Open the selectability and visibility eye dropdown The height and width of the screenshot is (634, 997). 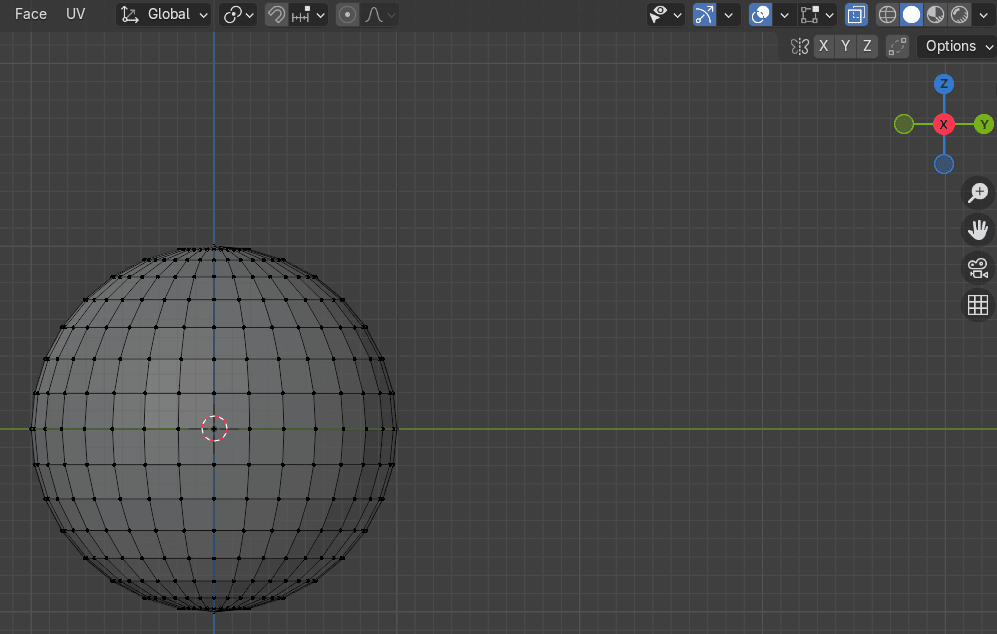[x=665, y=14]
